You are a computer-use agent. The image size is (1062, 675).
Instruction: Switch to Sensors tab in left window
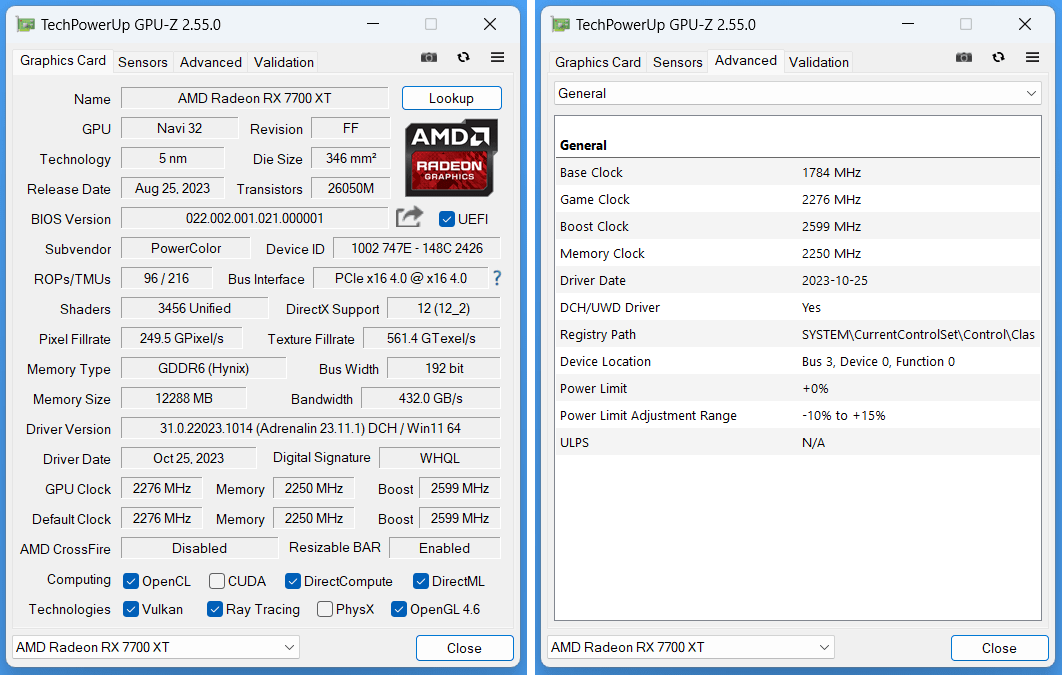pyautogui.click(x=142, y=62)
